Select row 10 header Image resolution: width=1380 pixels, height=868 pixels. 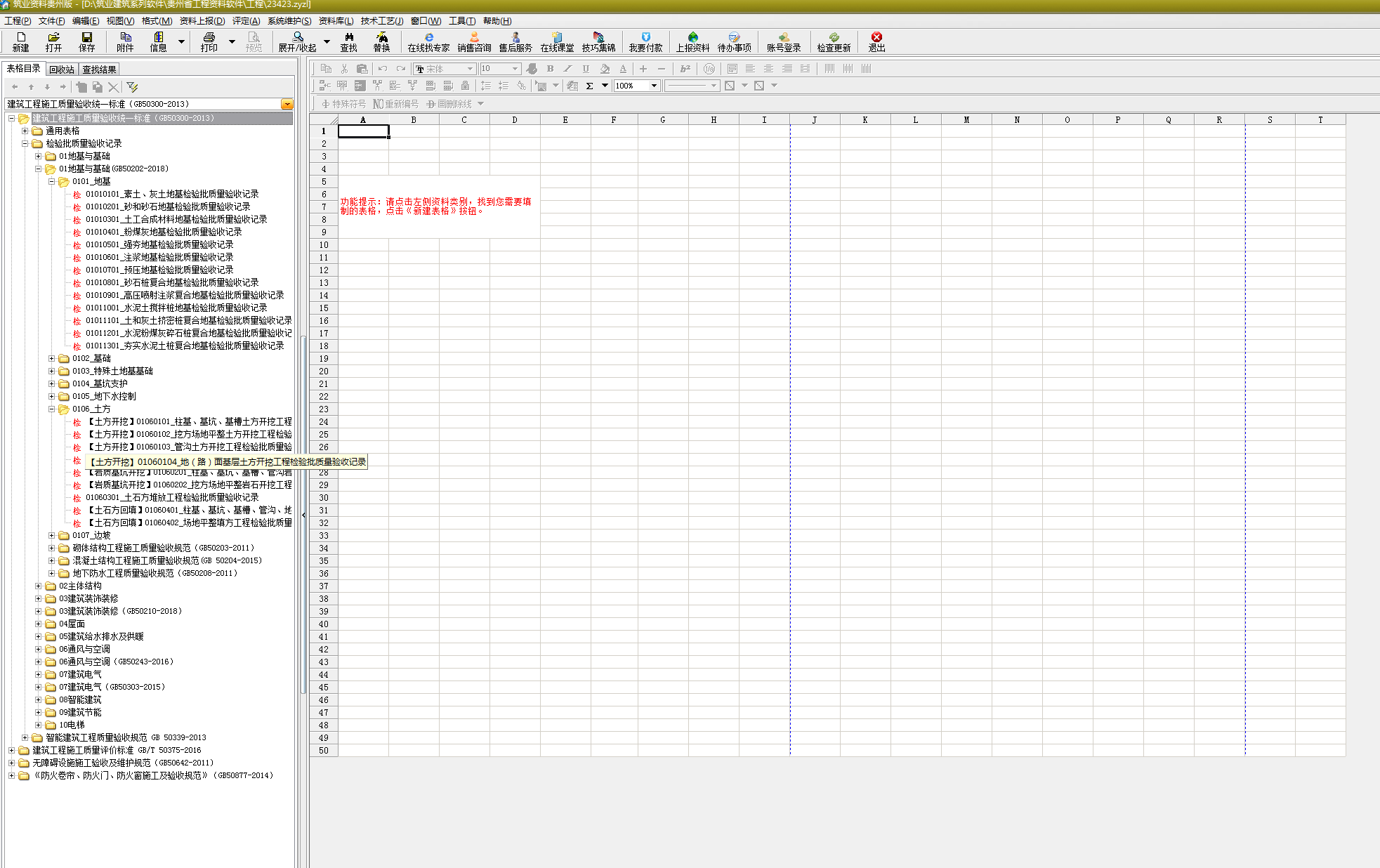coord(324,245)
